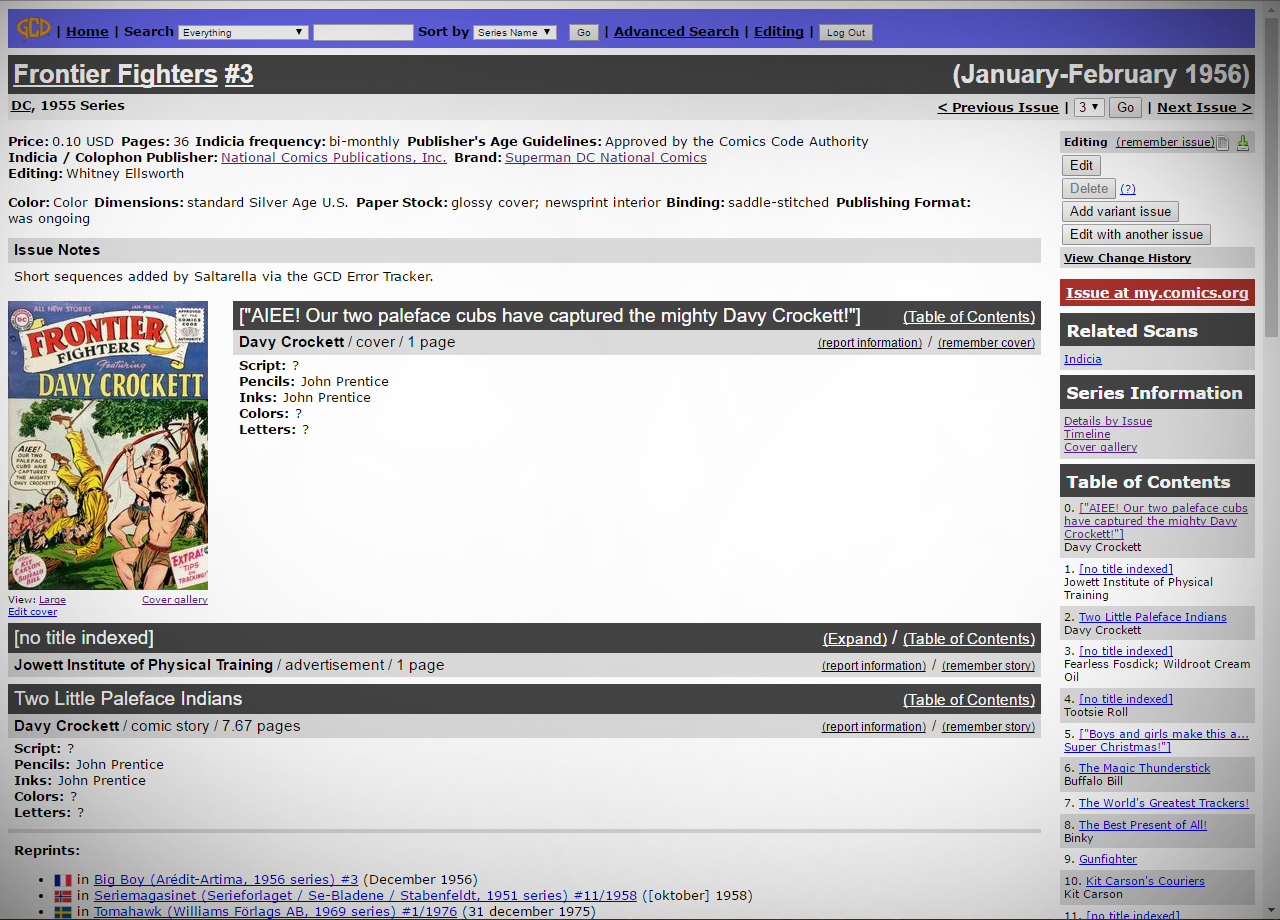
Task: Open View Change History
Action: point(1127,258)
